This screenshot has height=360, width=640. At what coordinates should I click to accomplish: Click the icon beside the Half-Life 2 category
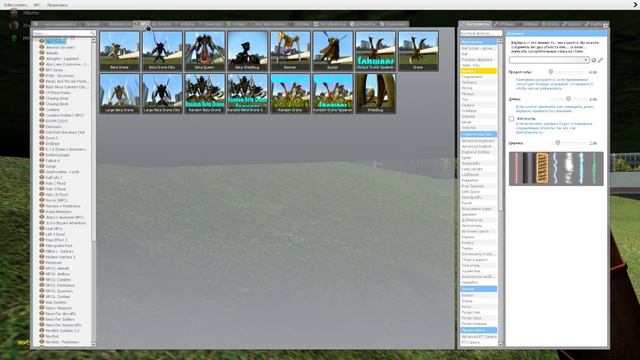(42, 178)
